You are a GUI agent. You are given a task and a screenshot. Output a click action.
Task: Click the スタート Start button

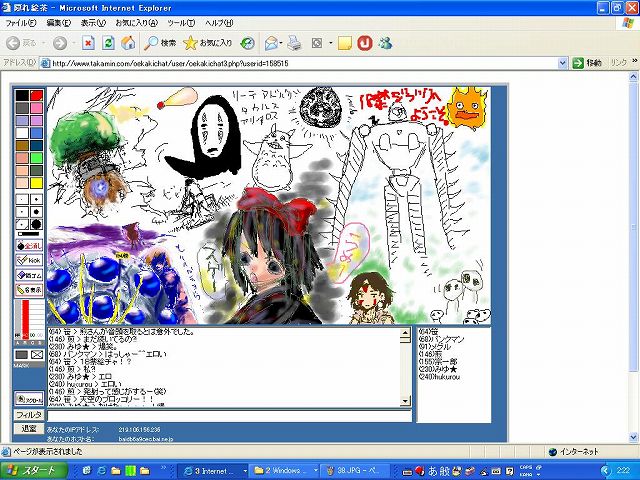tap(33, 471)
